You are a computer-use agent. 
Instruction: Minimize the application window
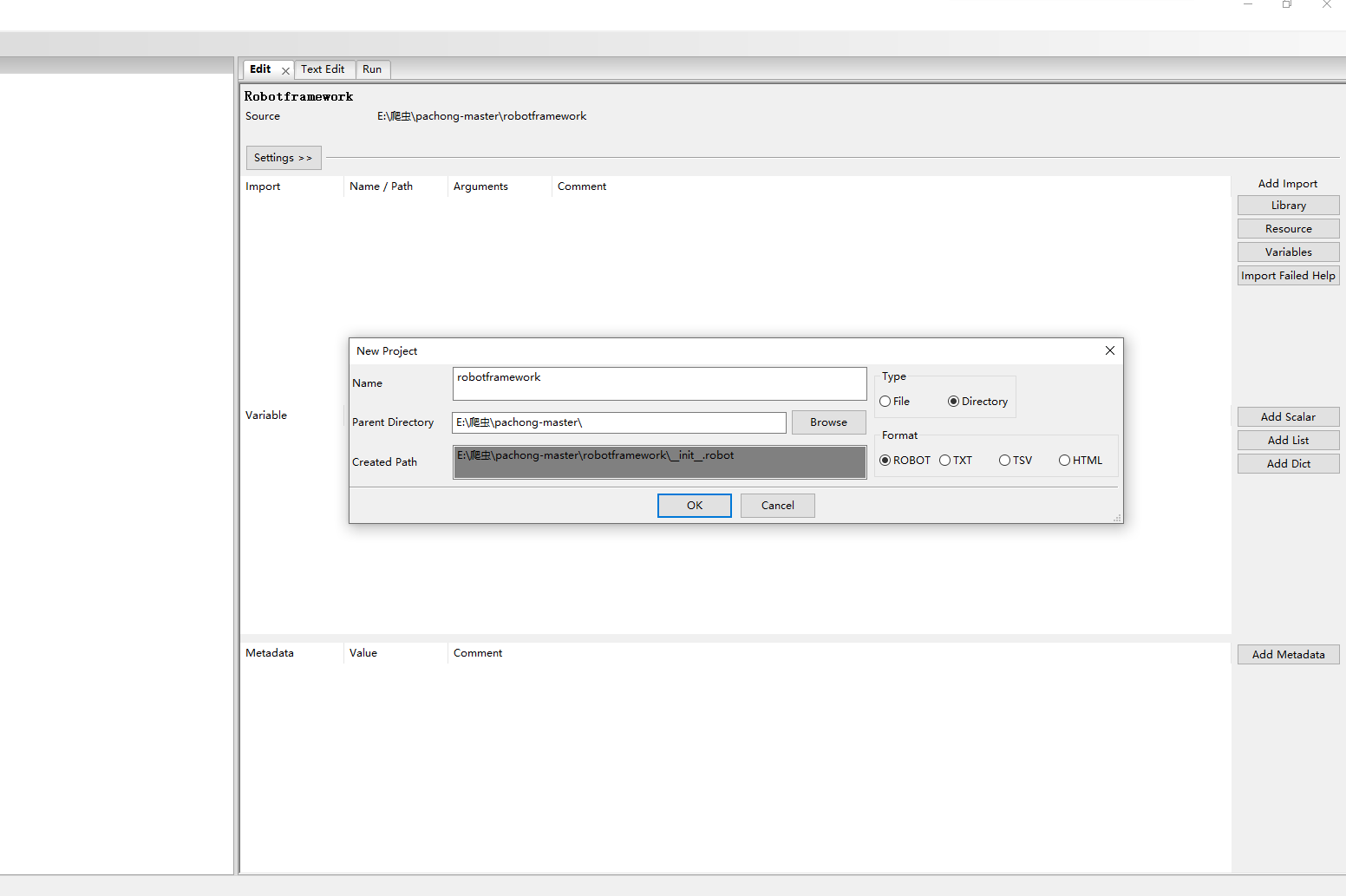pos(1248,5)
